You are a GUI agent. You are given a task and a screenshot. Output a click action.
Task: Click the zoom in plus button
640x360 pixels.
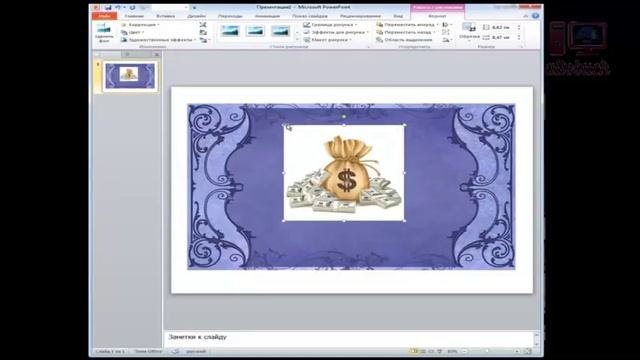click(x=516, y=351)
